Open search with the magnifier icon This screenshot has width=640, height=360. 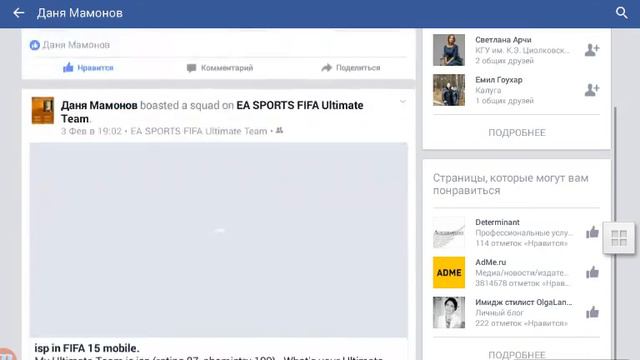coord(621,13)
